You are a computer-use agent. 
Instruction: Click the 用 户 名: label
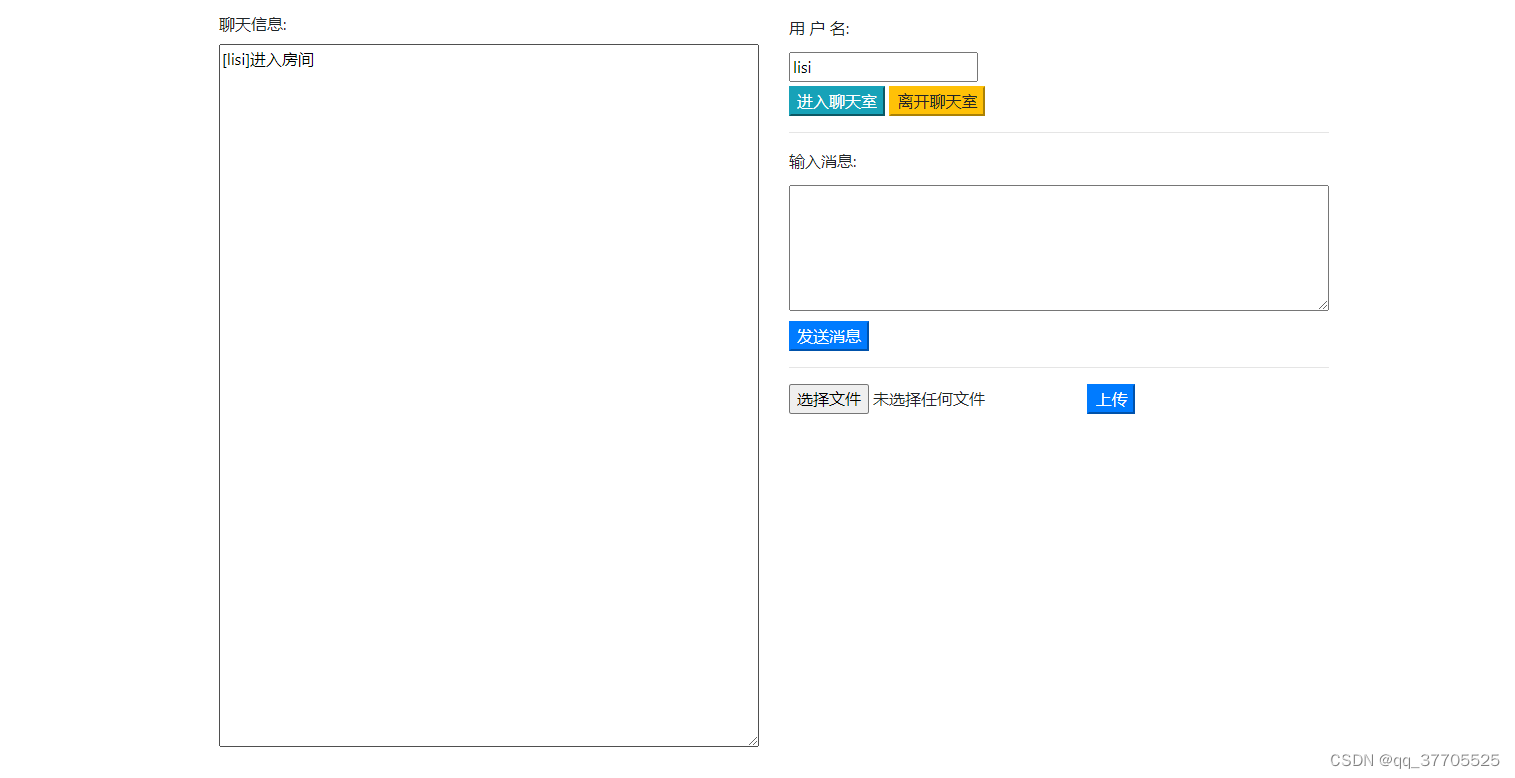tap(819, 29)
